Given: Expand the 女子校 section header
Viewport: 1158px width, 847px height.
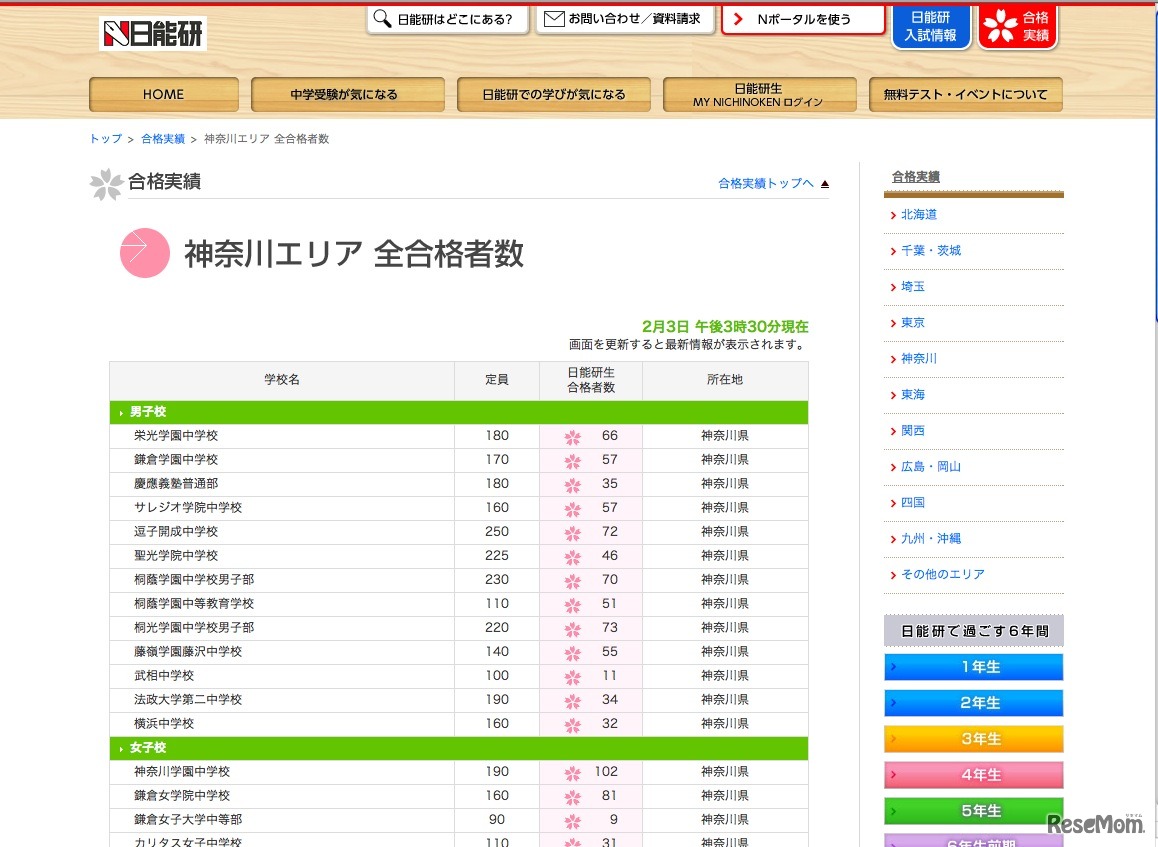Looking at the screenshot, I should pos(147,748).
